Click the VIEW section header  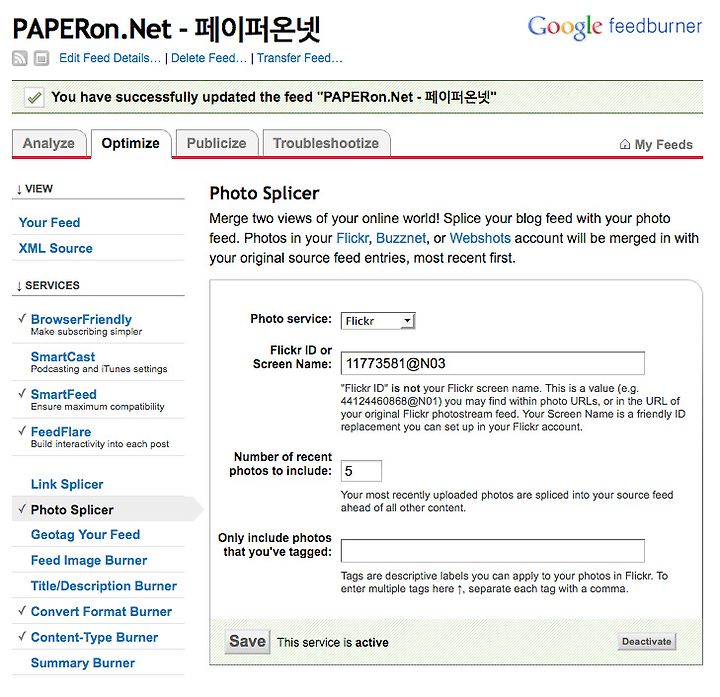tap(35, 189)
